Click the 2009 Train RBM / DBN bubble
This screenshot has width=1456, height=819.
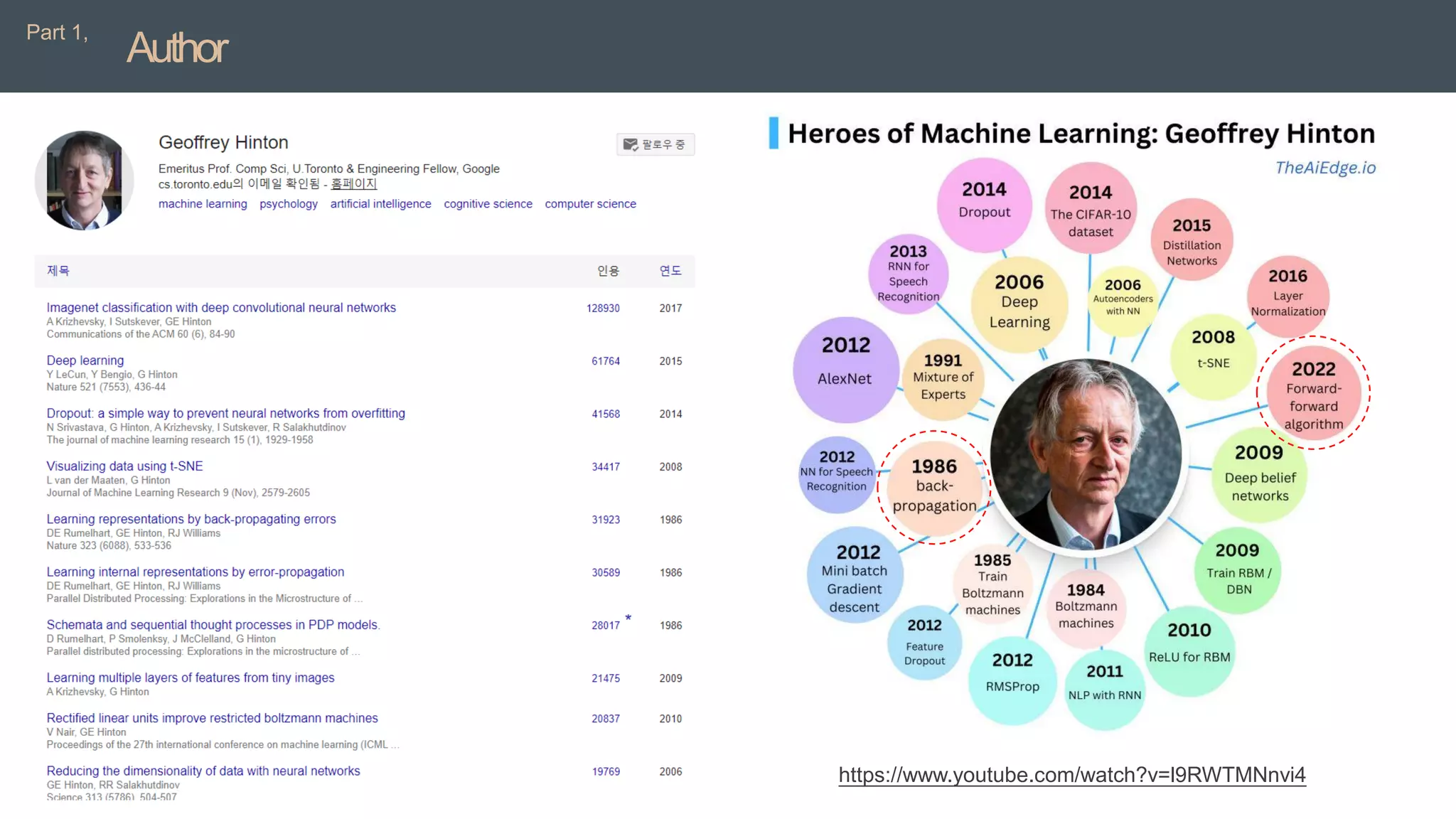(1238, 570)
